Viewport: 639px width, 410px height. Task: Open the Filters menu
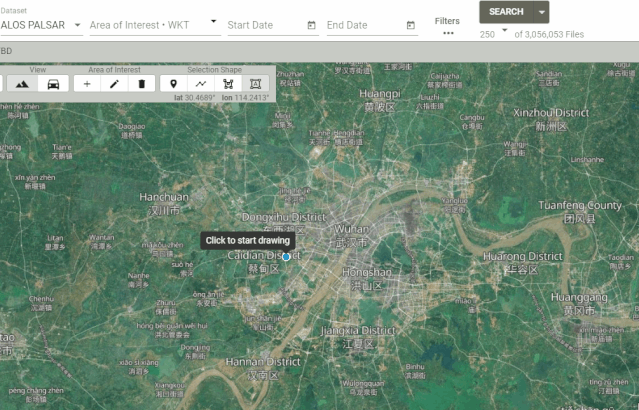447,26
